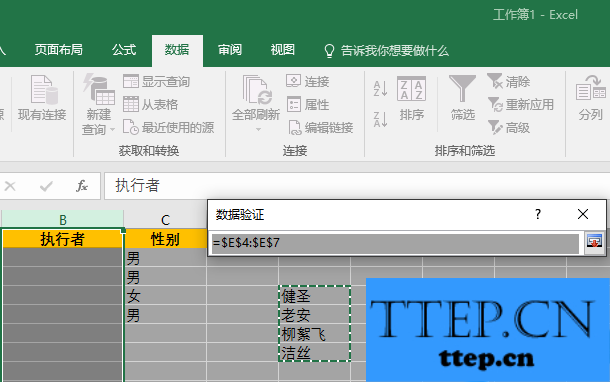Click the lightbulb tell-me icon

329,51
